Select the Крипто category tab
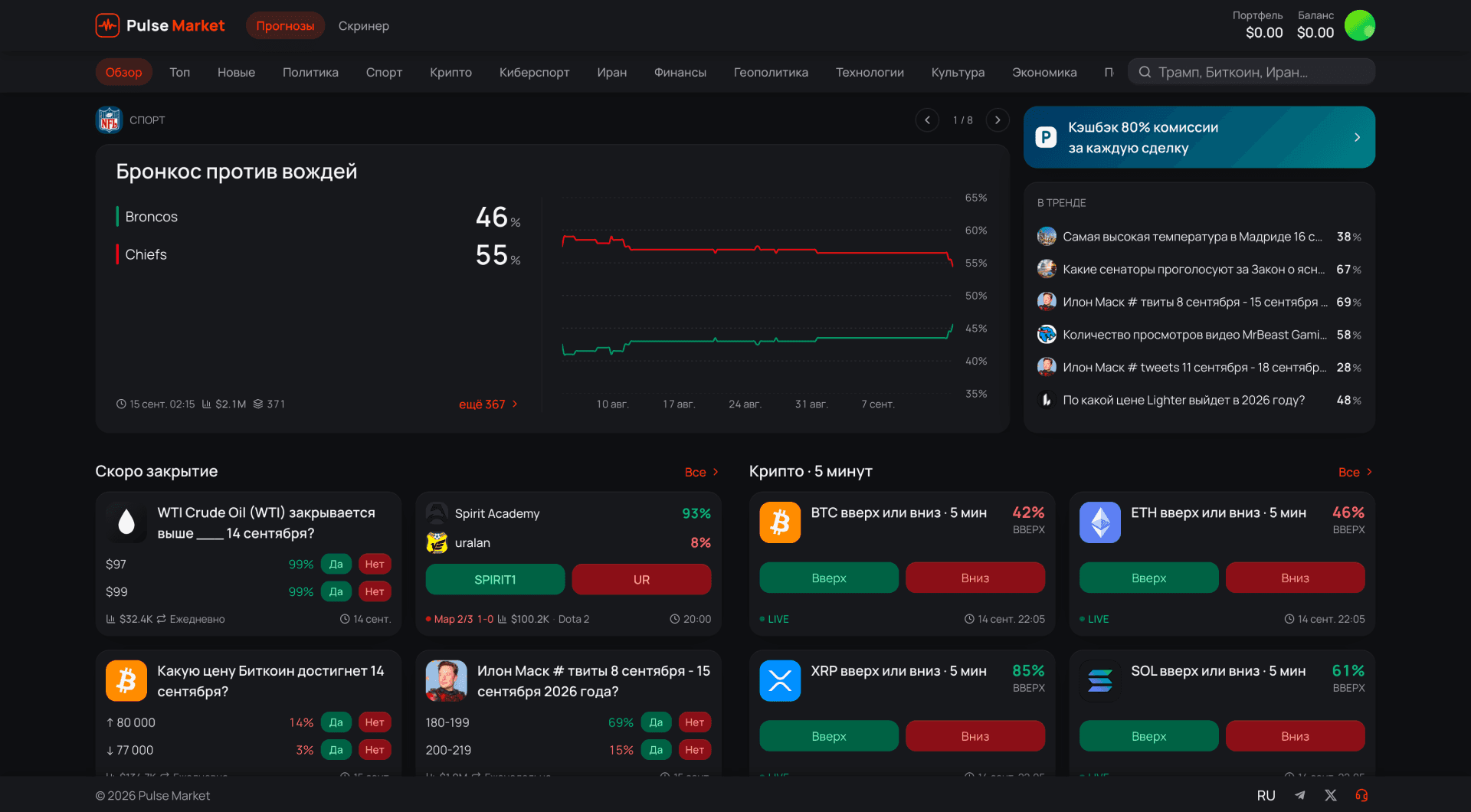Viewport: 1471px width, 812px height. point(450,72)
